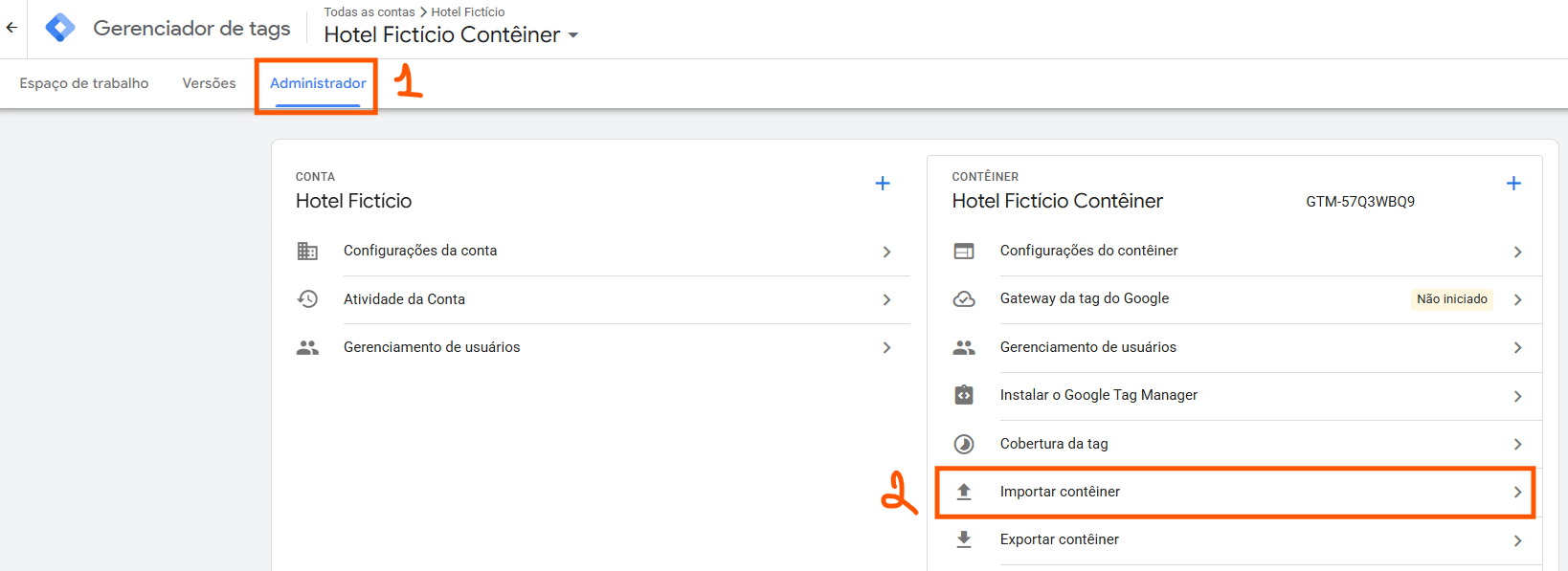Click container user management people icon
1568x571 pixels.
(964, 347)
